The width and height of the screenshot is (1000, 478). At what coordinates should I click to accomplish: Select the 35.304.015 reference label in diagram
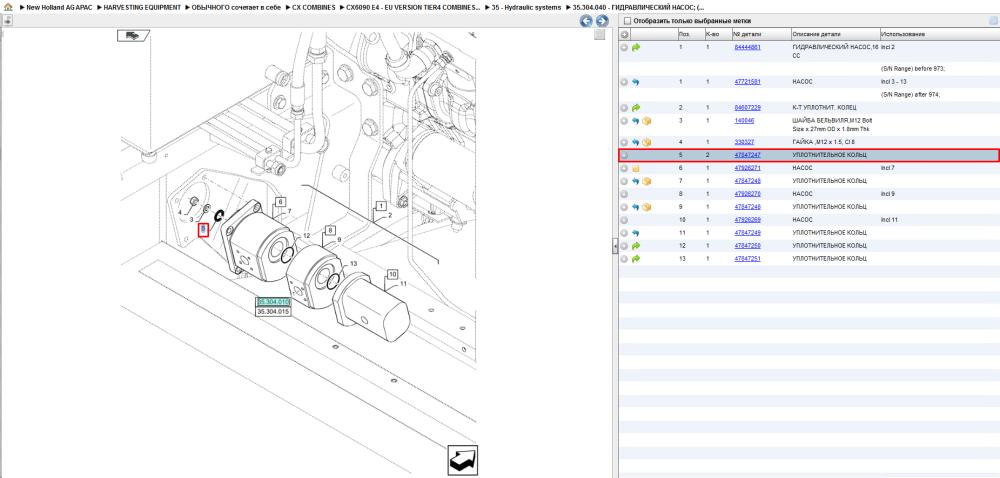(x=274, y=312)
